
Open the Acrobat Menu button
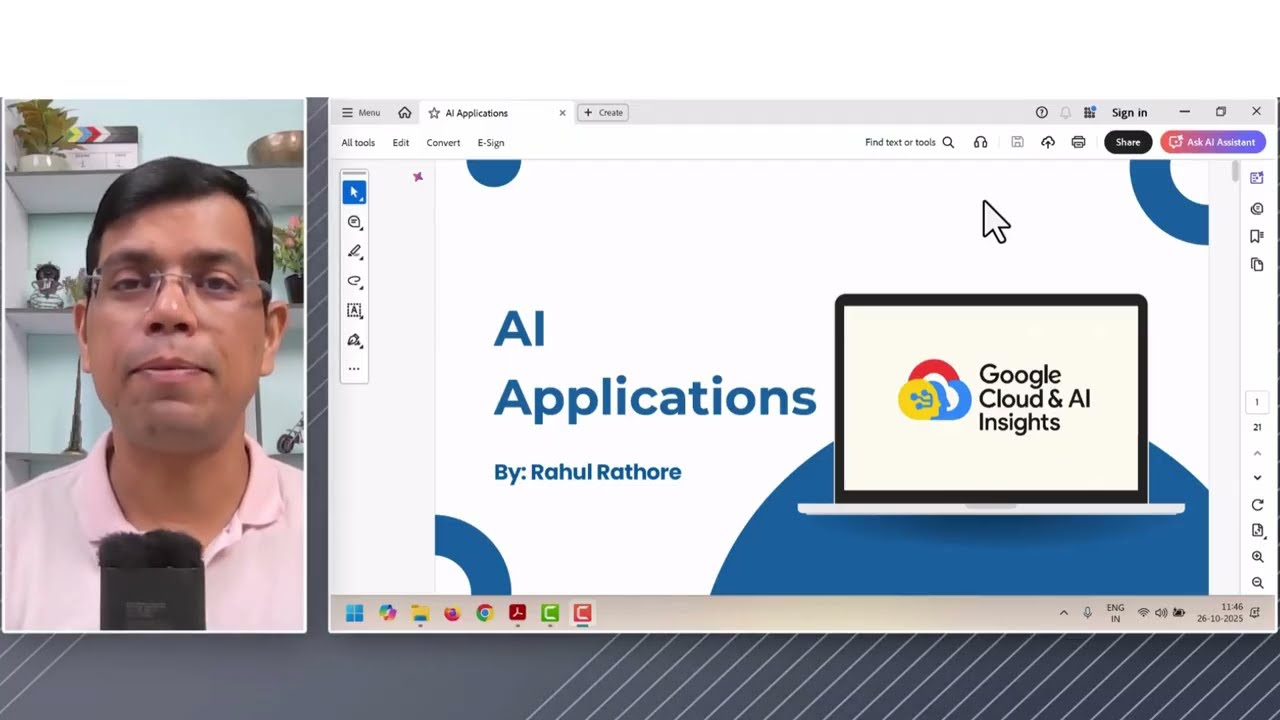point(361,113)
